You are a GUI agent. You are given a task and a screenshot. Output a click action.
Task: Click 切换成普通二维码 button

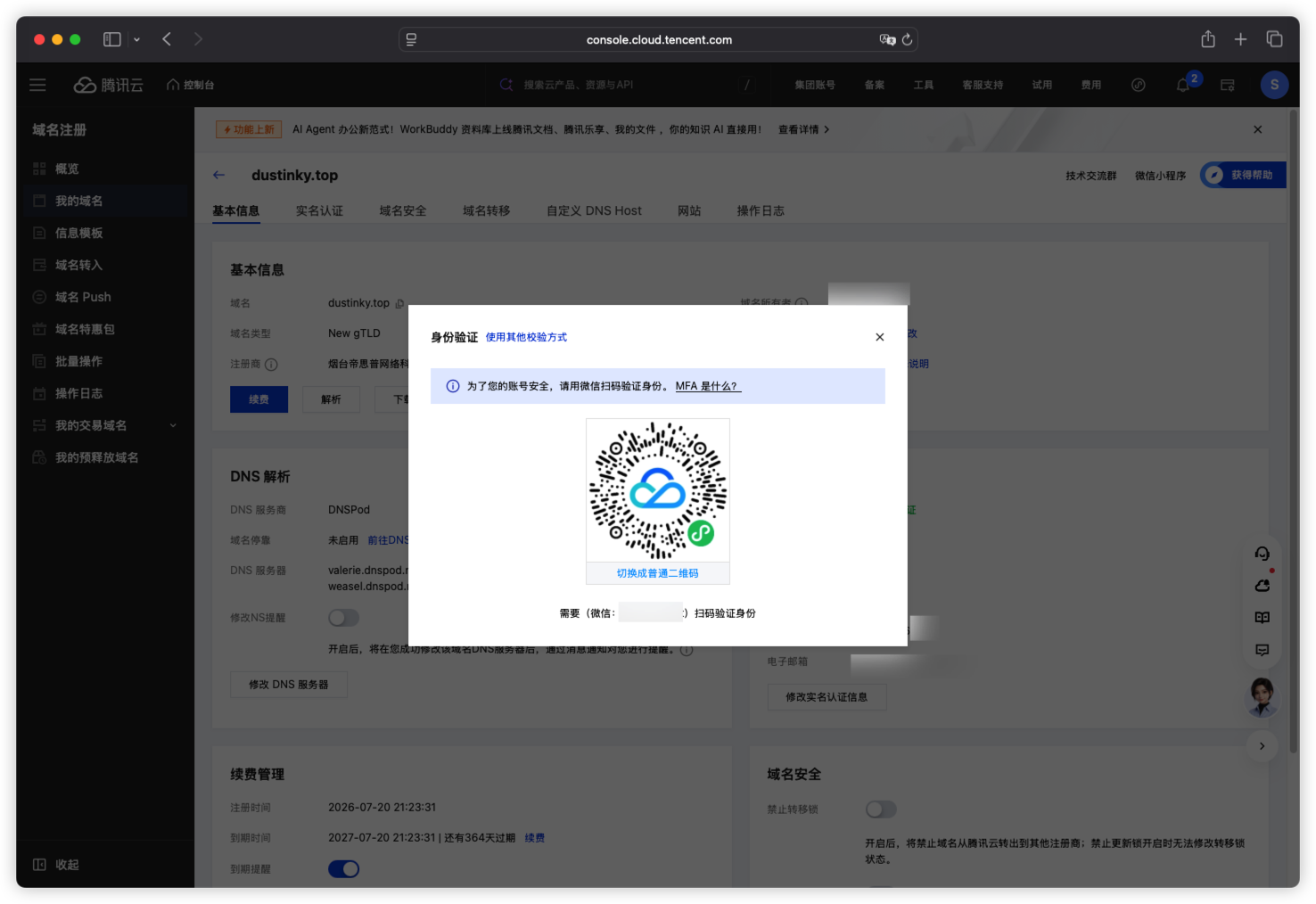click(658, 573)
